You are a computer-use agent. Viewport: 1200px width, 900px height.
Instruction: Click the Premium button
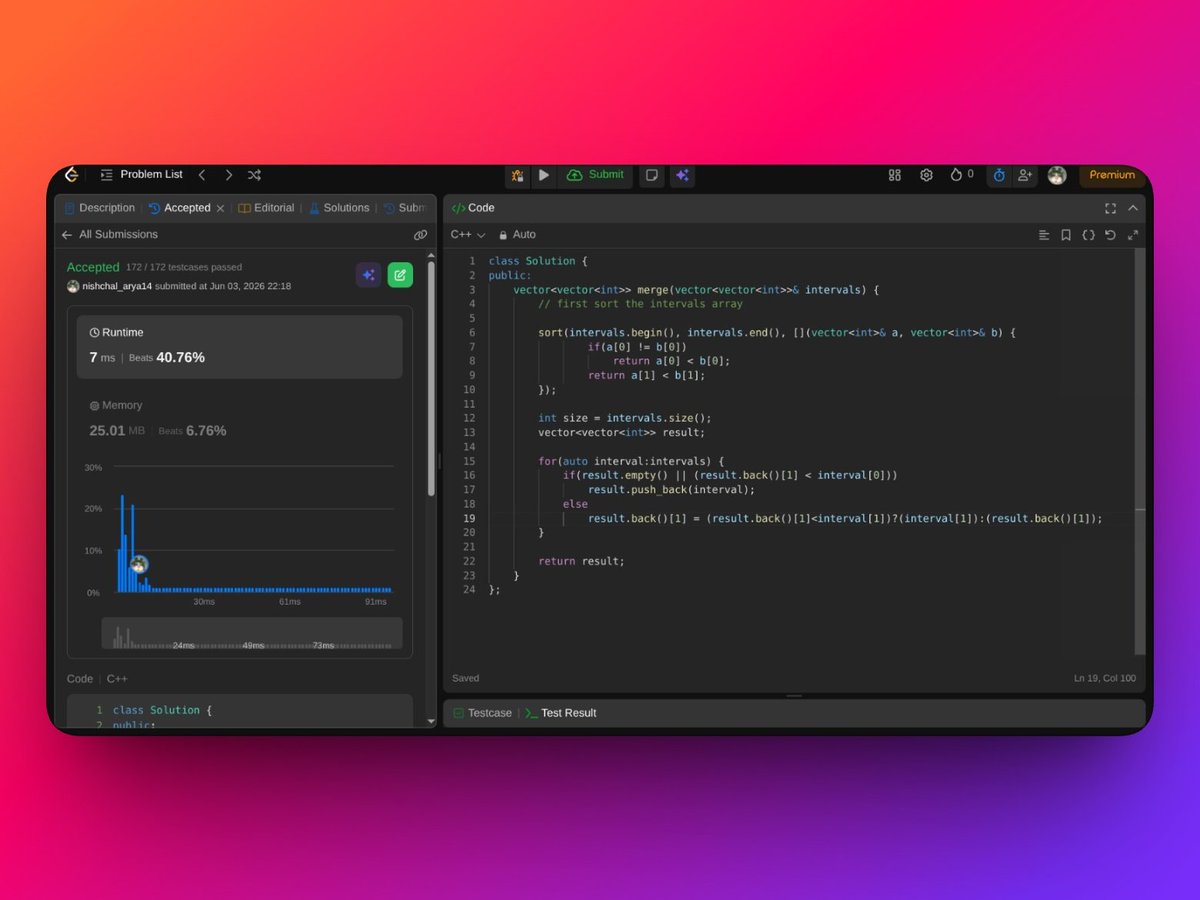[x=1112, y=175]
